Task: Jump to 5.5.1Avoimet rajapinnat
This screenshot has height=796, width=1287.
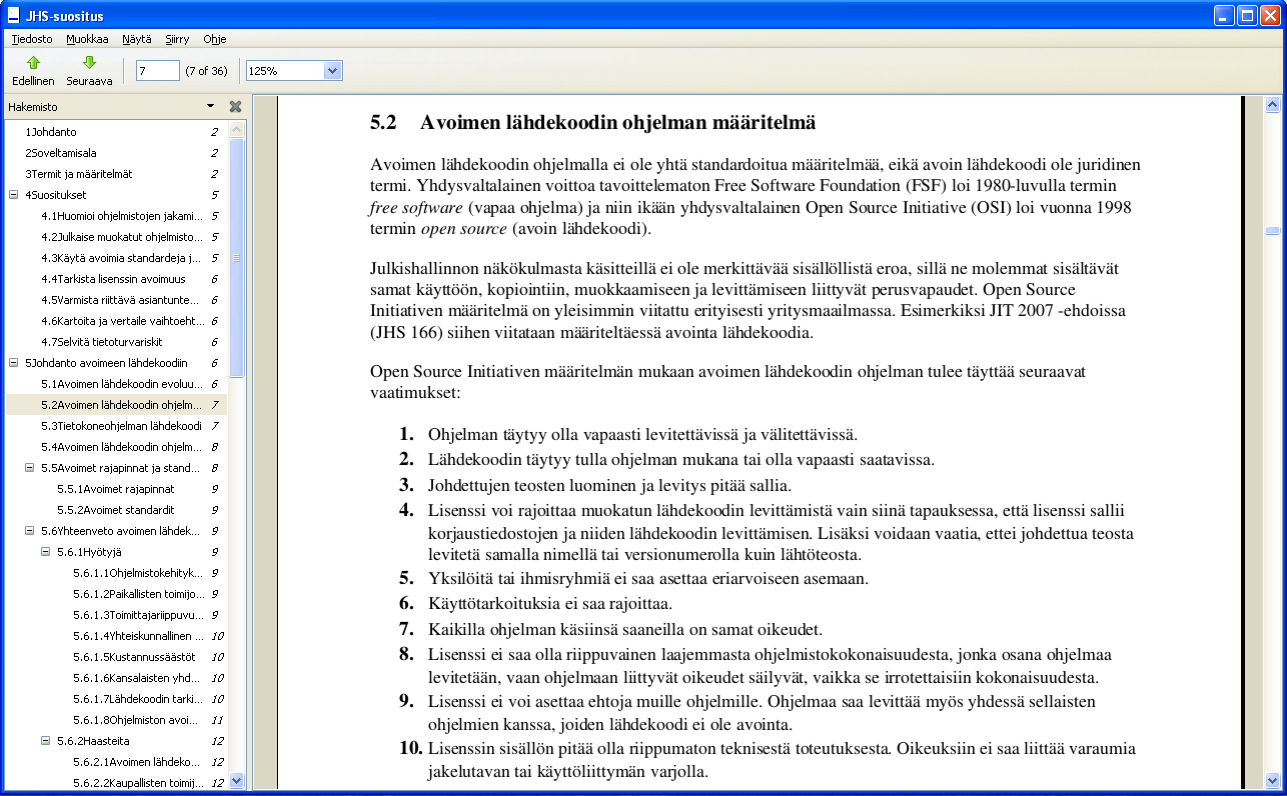Action: pyautogui.click(x=116, y=489)
